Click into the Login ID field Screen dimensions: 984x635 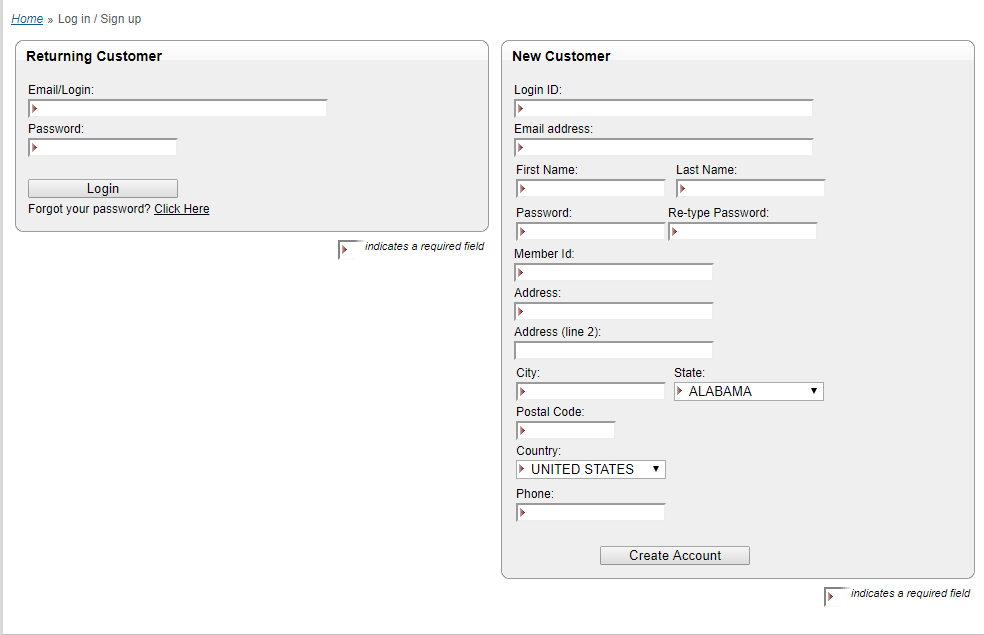point(664,109)
